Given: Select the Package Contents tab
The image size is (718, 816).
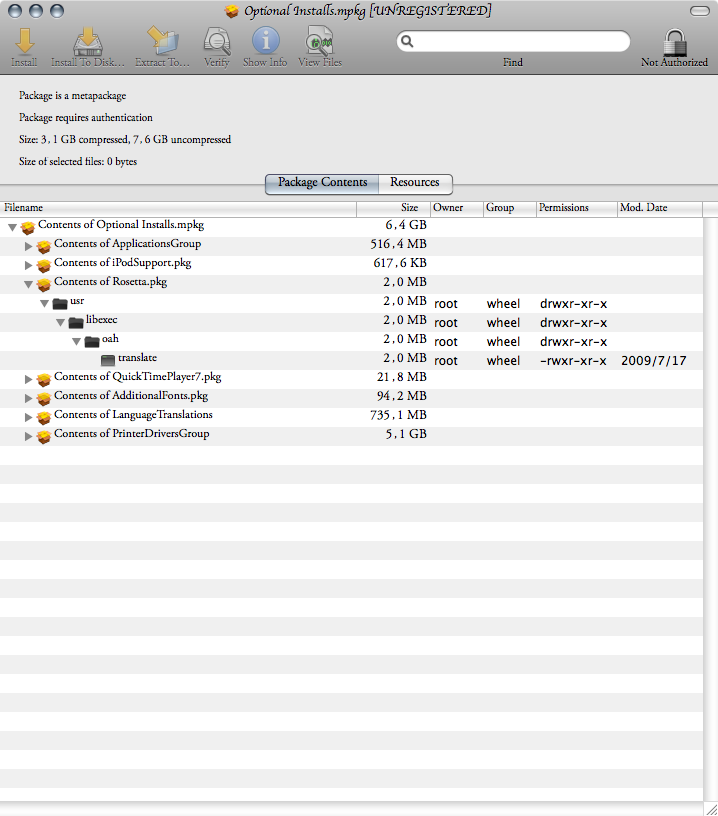Looking at the screenshot, I should click(x=323, y=183).
